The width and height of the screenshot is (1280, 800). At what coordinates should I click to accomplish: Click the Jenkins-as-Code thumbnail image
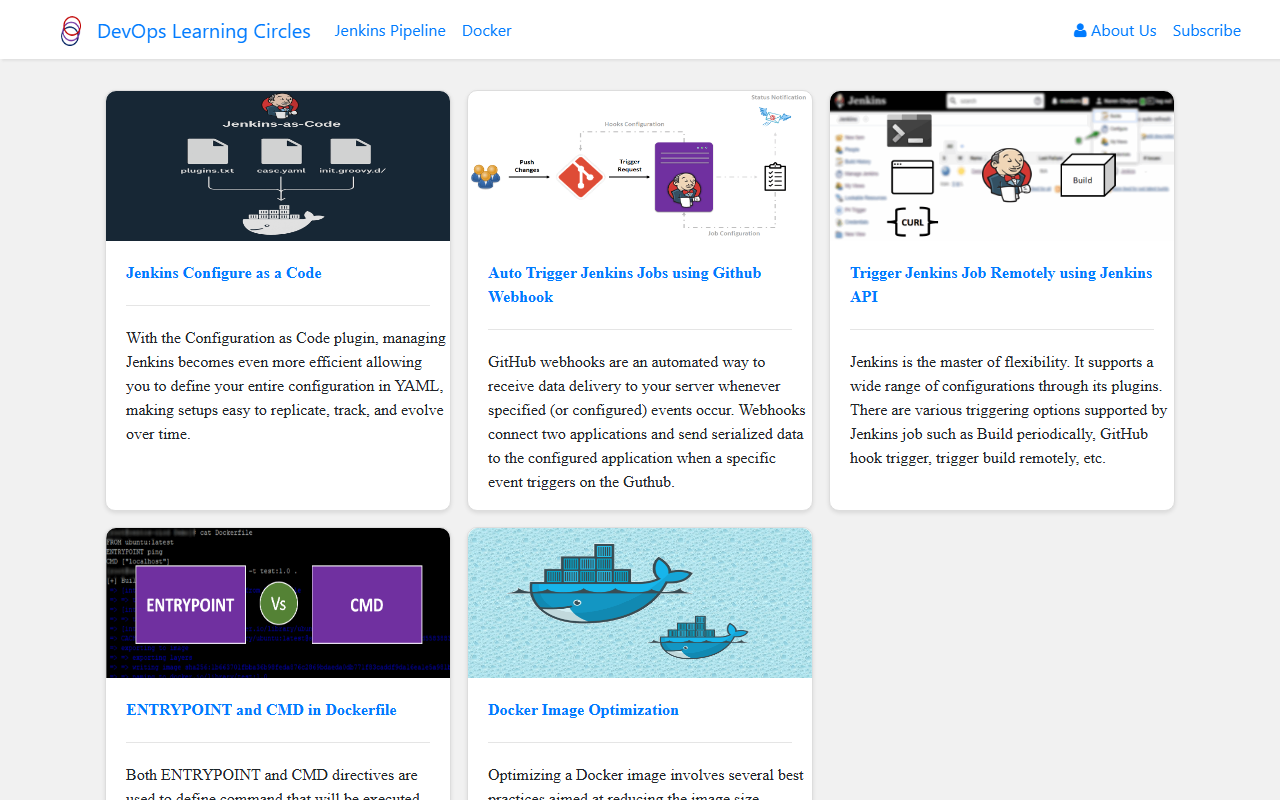tap(278, 166)
